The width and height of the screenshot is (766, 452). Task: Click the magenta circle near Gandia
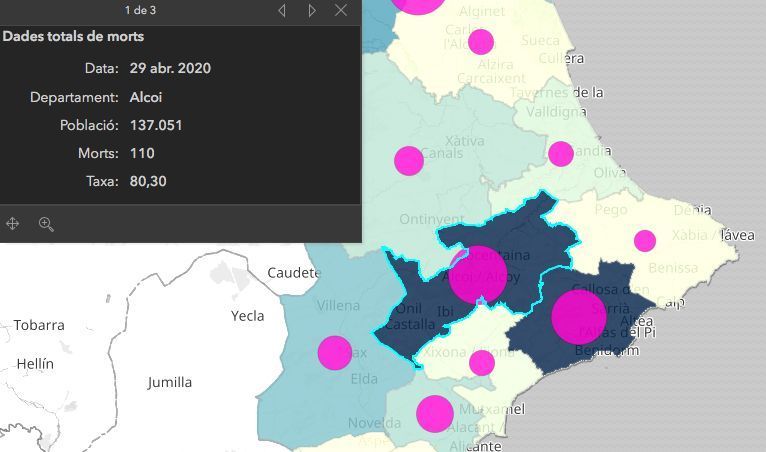click(561, 153)
